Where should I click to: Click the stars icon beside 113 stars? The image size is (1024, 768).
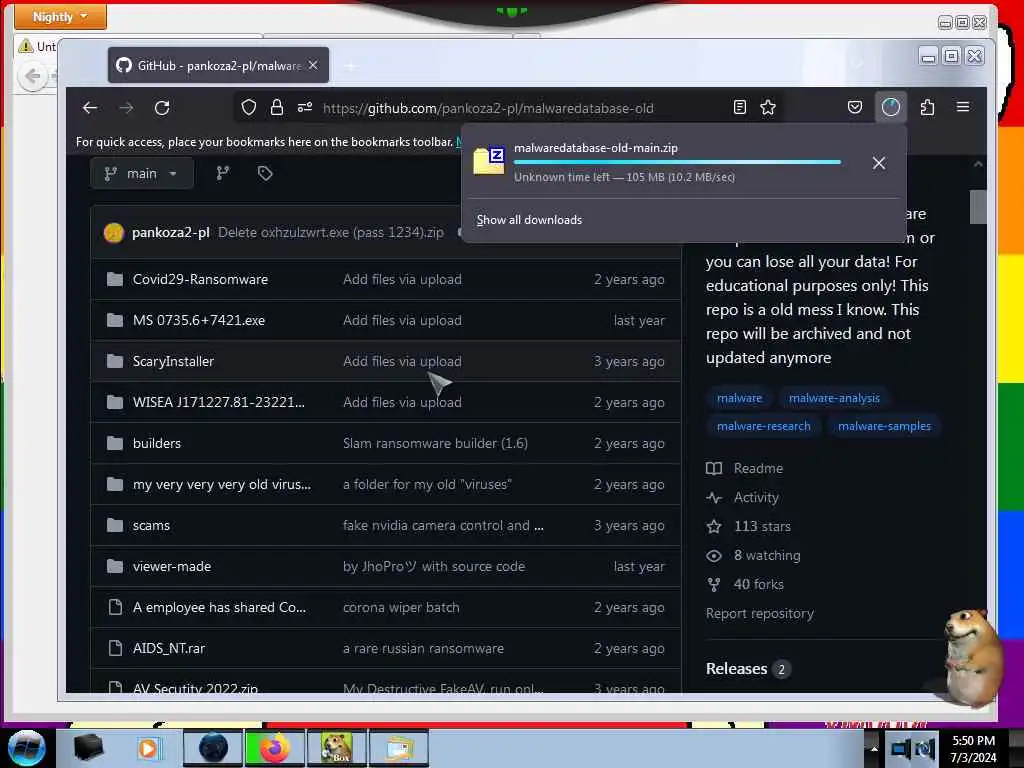click(714, 526)
